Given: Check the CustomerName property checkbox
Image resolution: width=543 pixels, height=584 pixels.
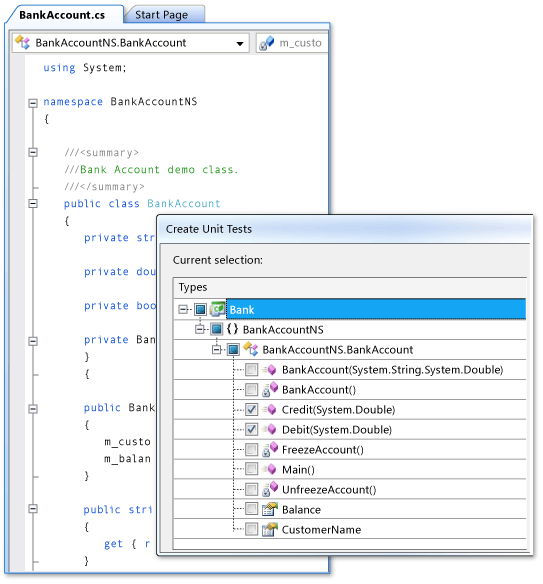Looking at the screenshot, I should (x=251, y=529).
